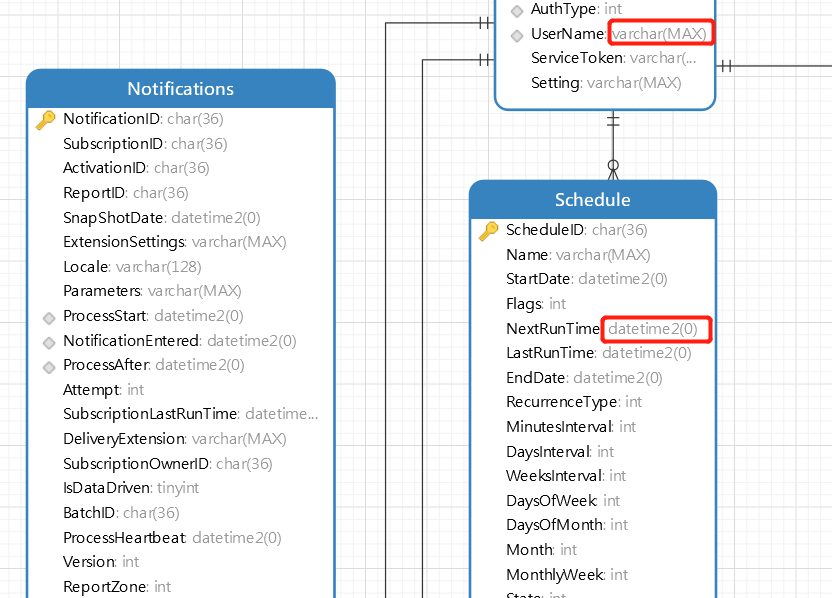Select the NextRunTime datetime2(0) data type

[x=655, y=329]
